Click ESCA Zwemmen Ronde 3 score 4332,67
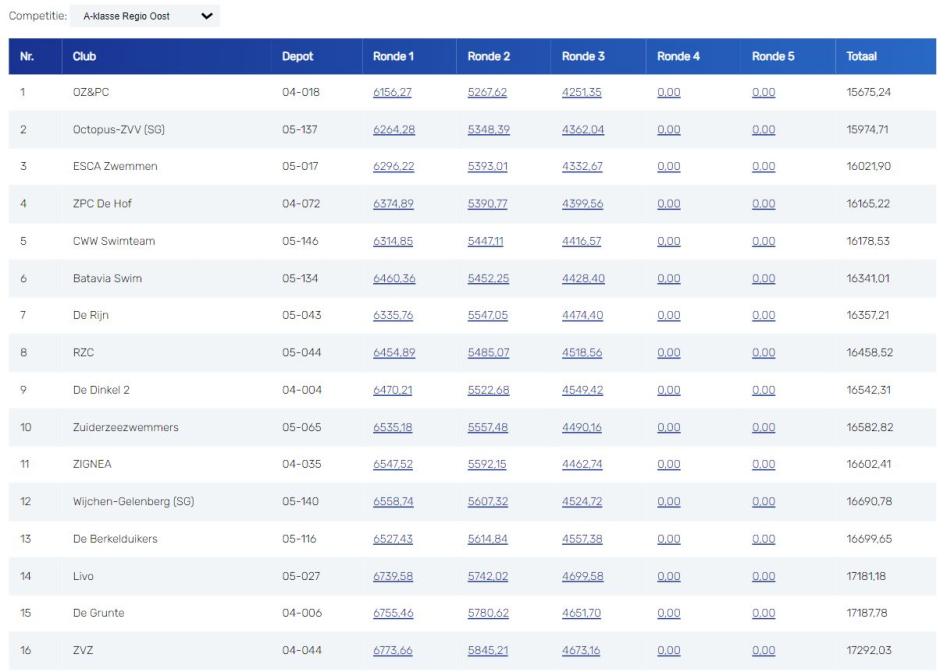 point(582,166)
